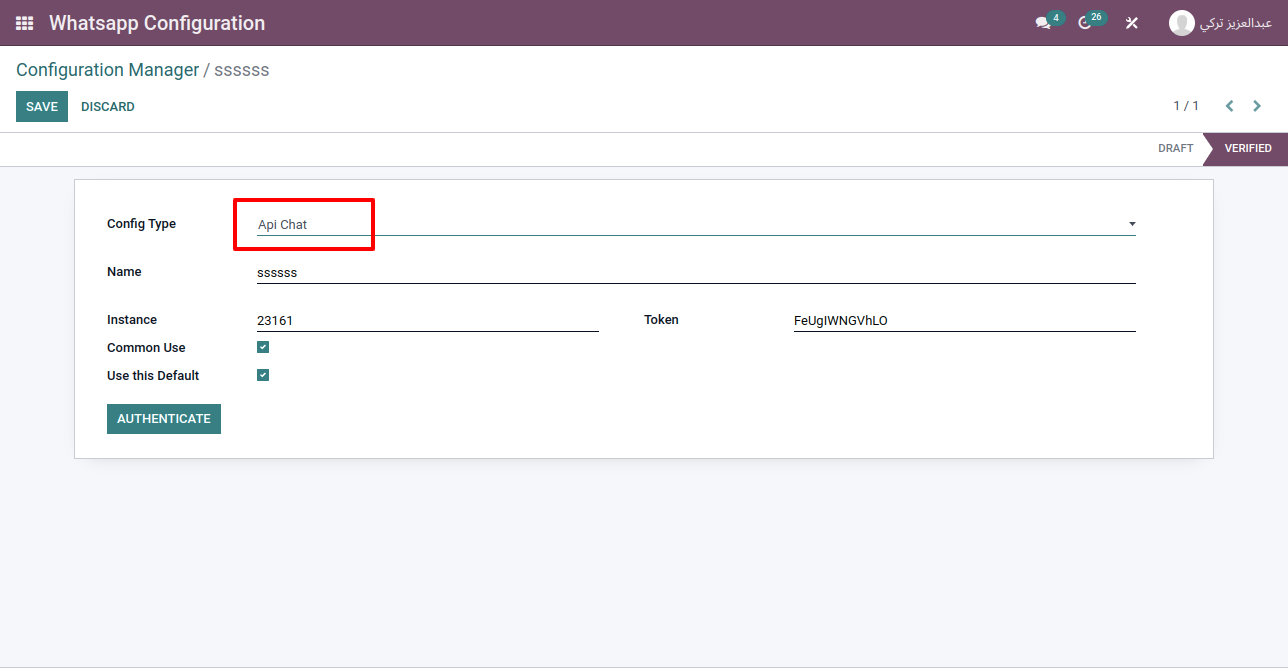Switch status to Verified

tap(1247, 148)
